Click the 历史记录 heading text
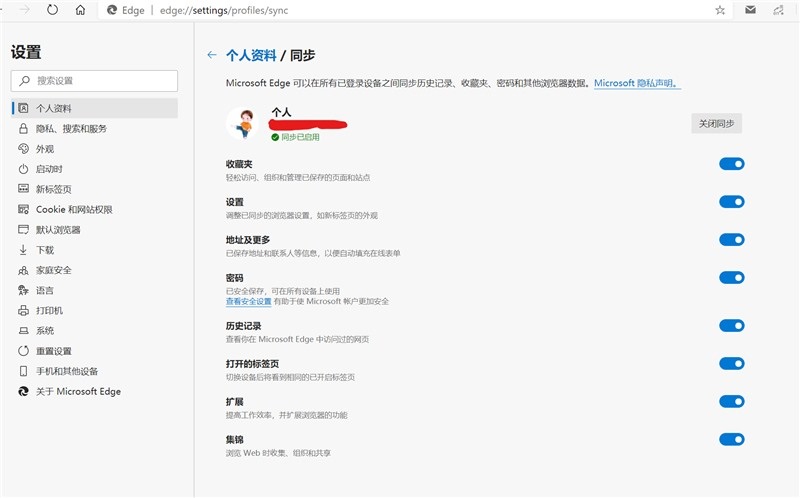800x498 pixels. 243,326
